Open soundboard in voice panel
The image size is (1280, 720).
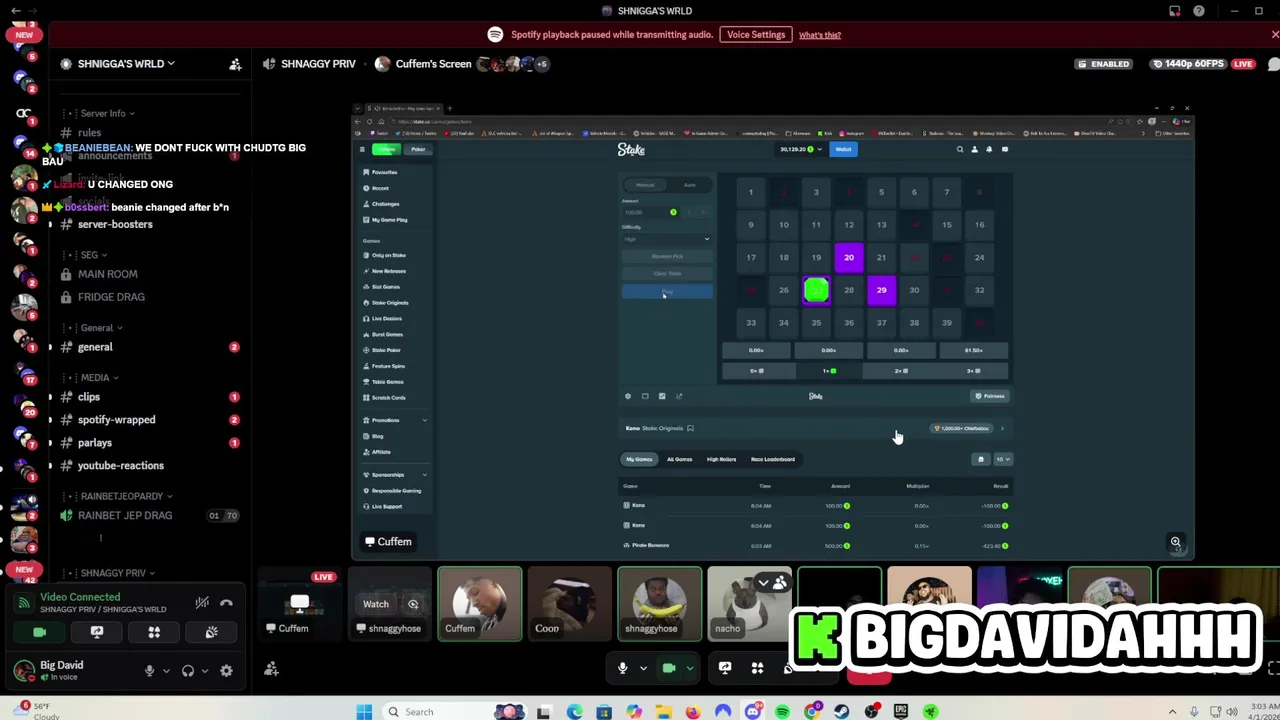point(211,633)
